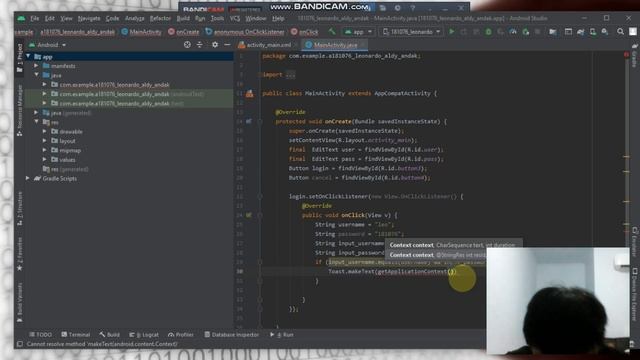This screenshot has width=640, height=360.
Task: Click the red error indicator in editor corner
Action: click(627, 54)
